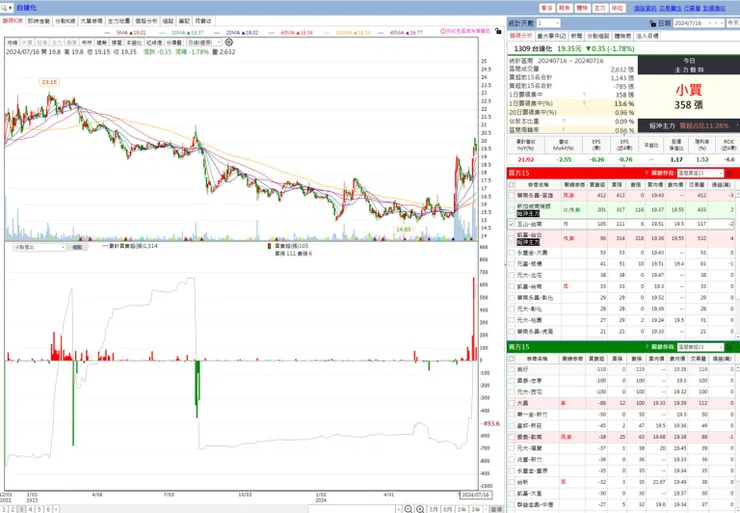Open the 關鍵券商 dropdown in the 賣方15 header

700,347
